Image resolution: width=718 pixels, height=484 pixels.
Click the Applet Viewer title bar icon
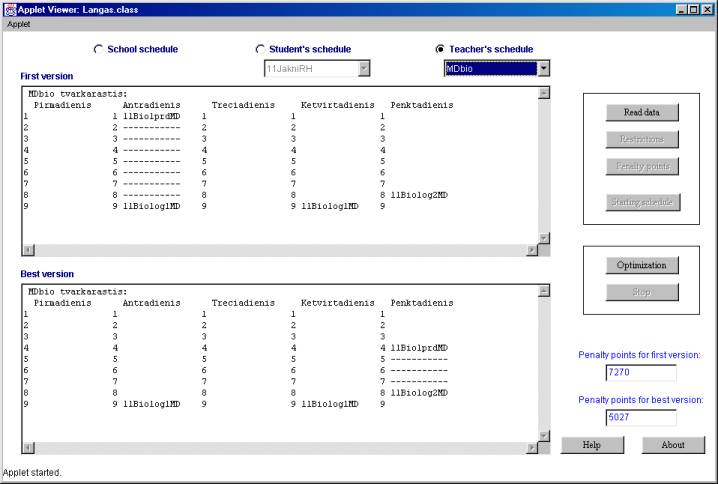[9, 9]
